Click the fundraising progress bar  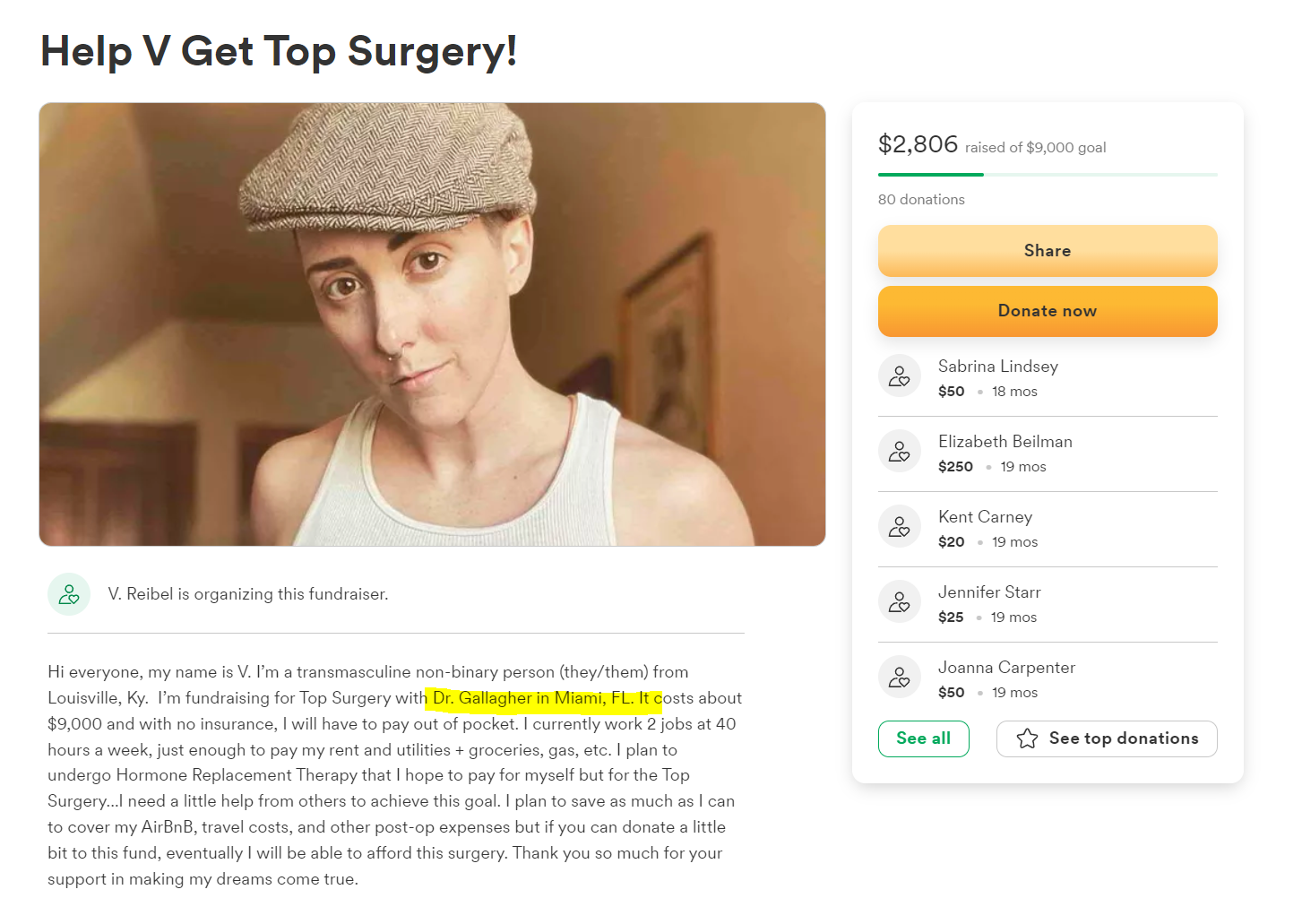pos(1048,175)
